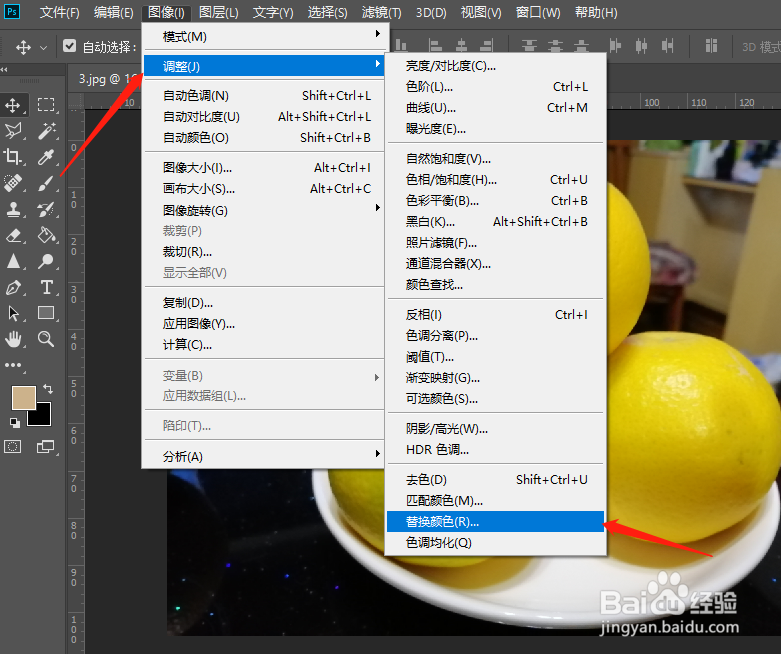Reset default foreground and background colors
Viewport: 781px width, 654px height.
coord(15,423)
